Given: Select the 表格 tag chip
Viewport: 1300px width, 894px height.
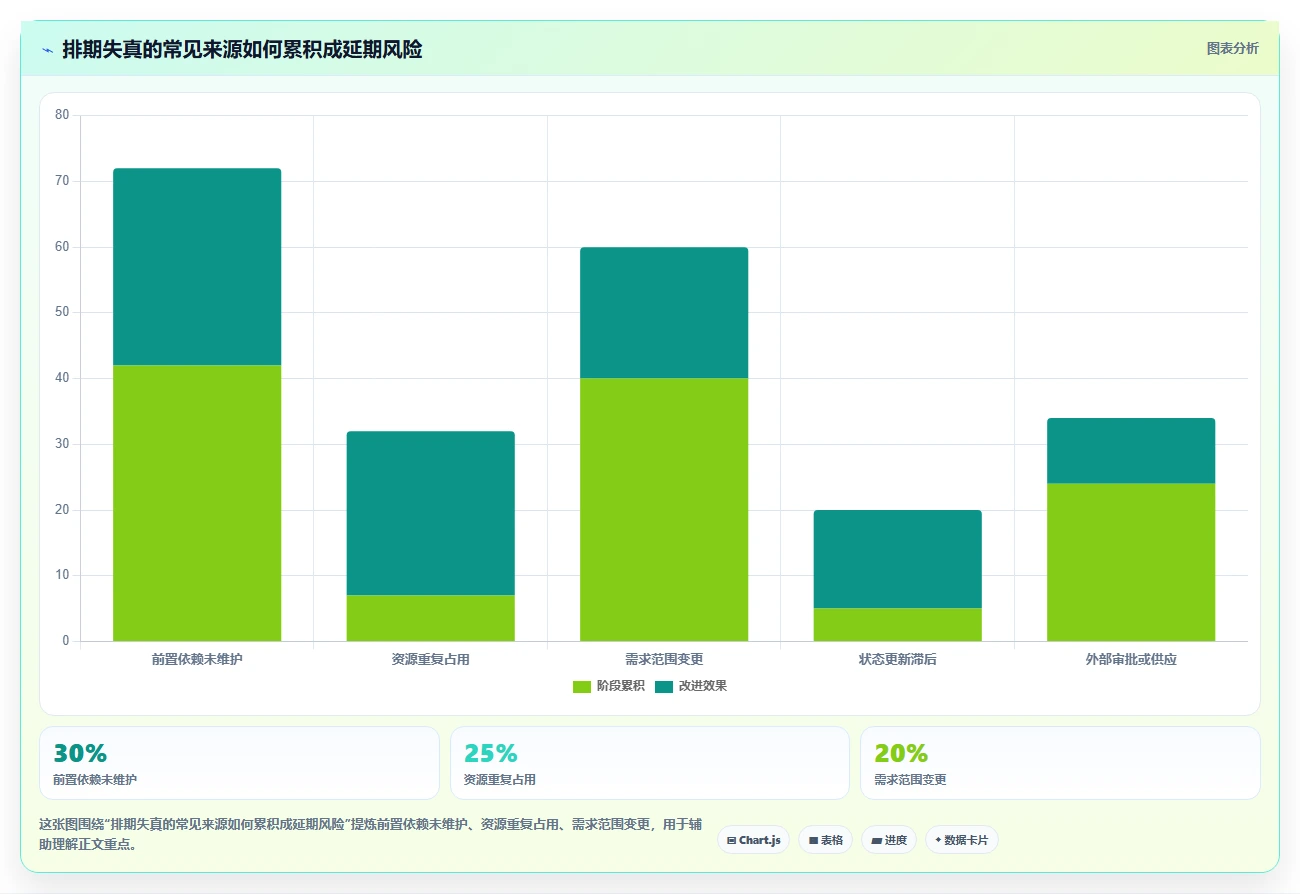Looking at the screenshot, I should [825, 840].
